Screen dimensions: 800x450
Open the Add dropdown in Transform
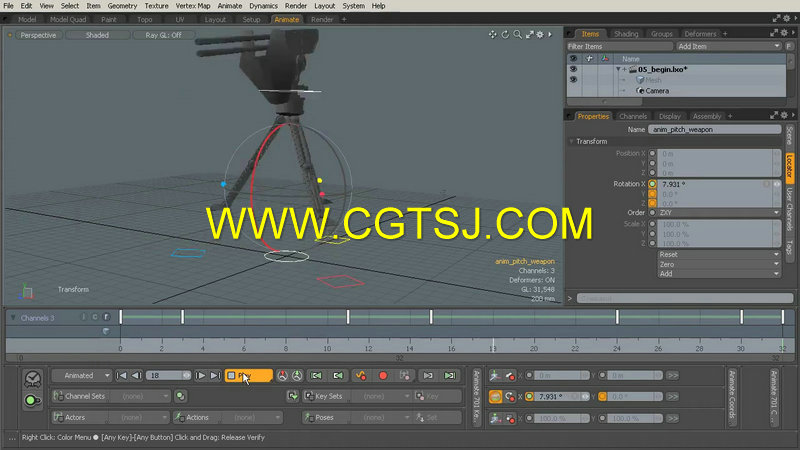pyautogui.click(x=719, y=274)
